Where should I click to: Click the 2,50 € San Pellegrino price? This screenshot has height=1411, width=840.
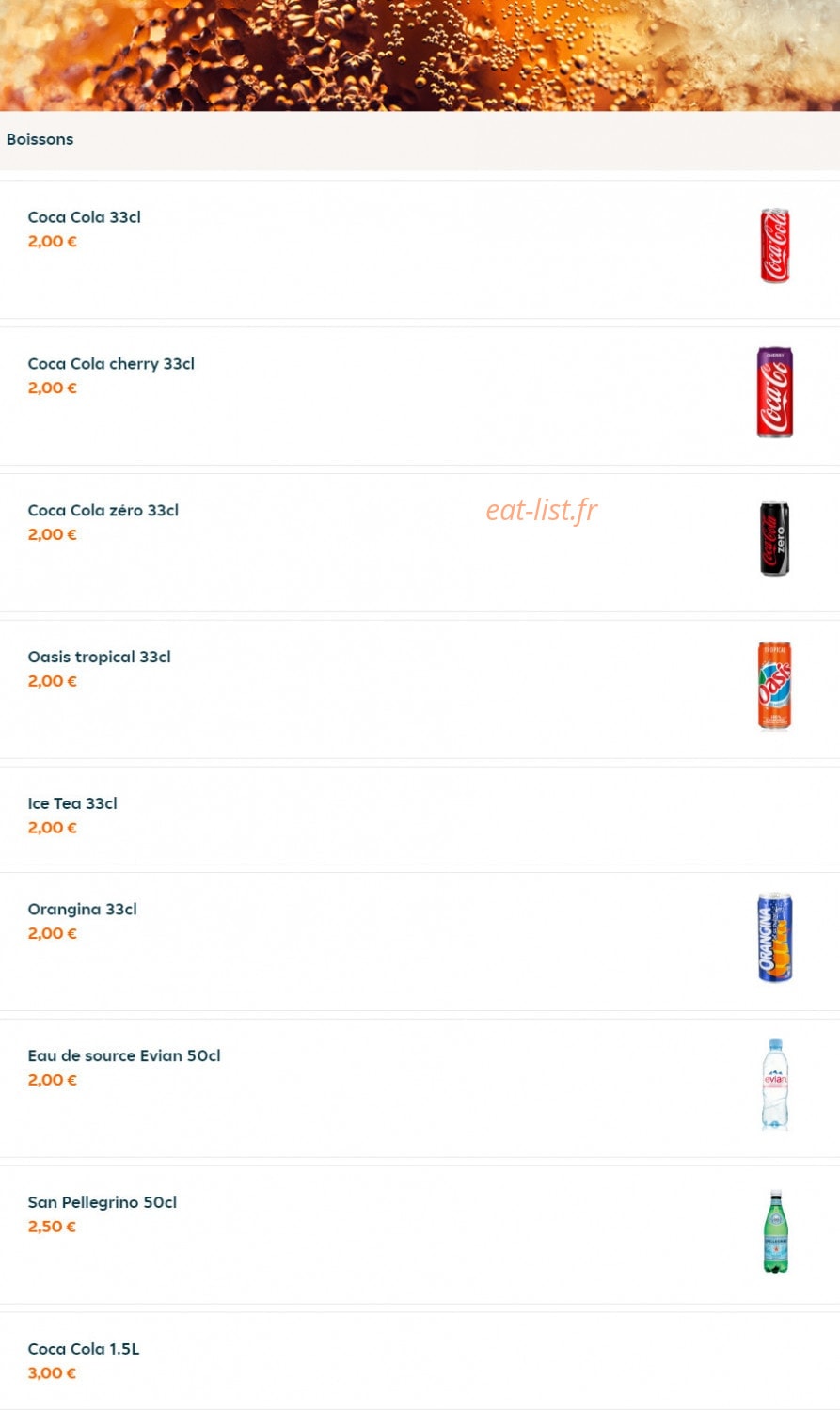click(52, 1227)
